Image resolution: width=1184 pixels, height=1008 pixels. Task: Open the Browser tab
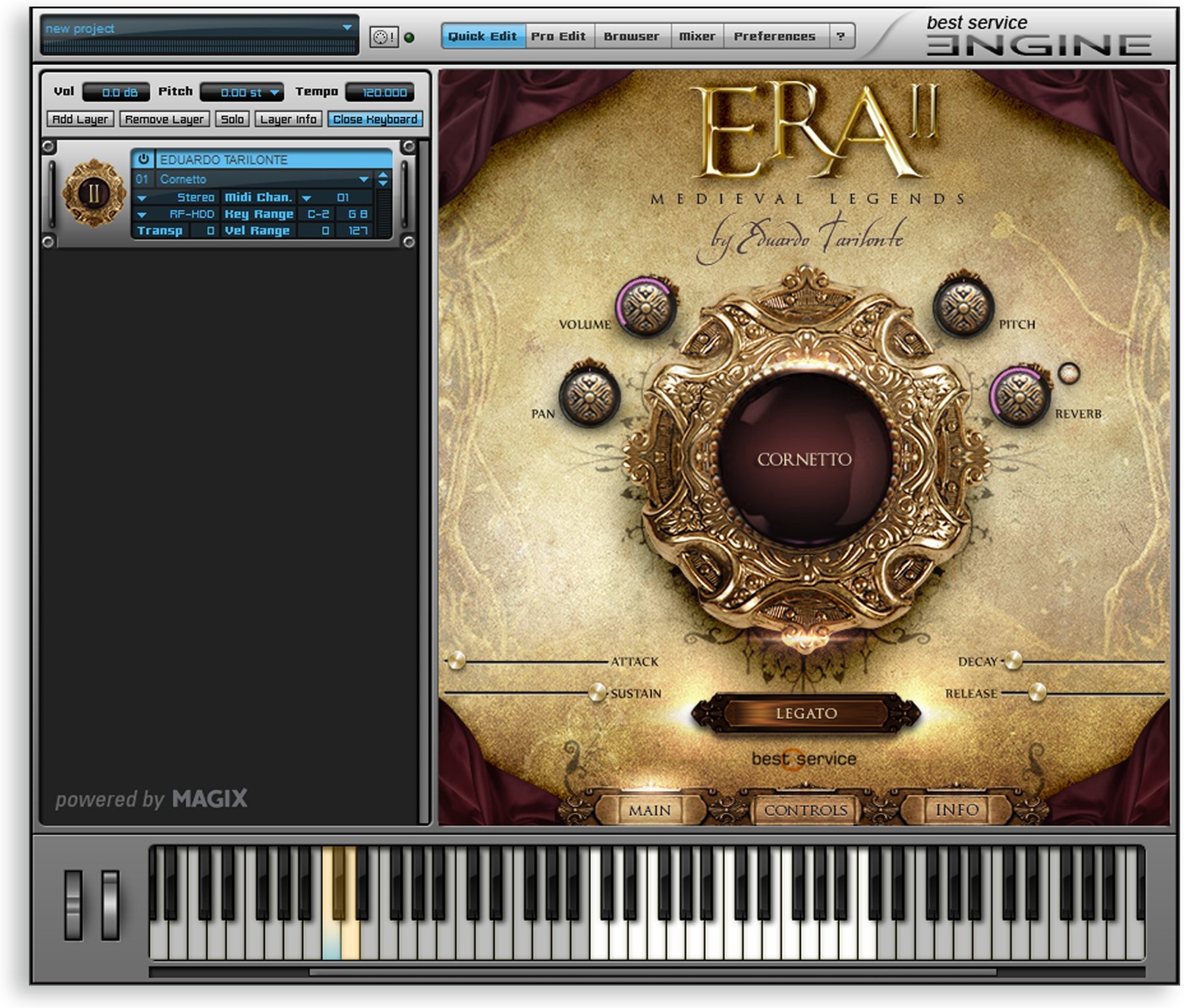point(631,36)
